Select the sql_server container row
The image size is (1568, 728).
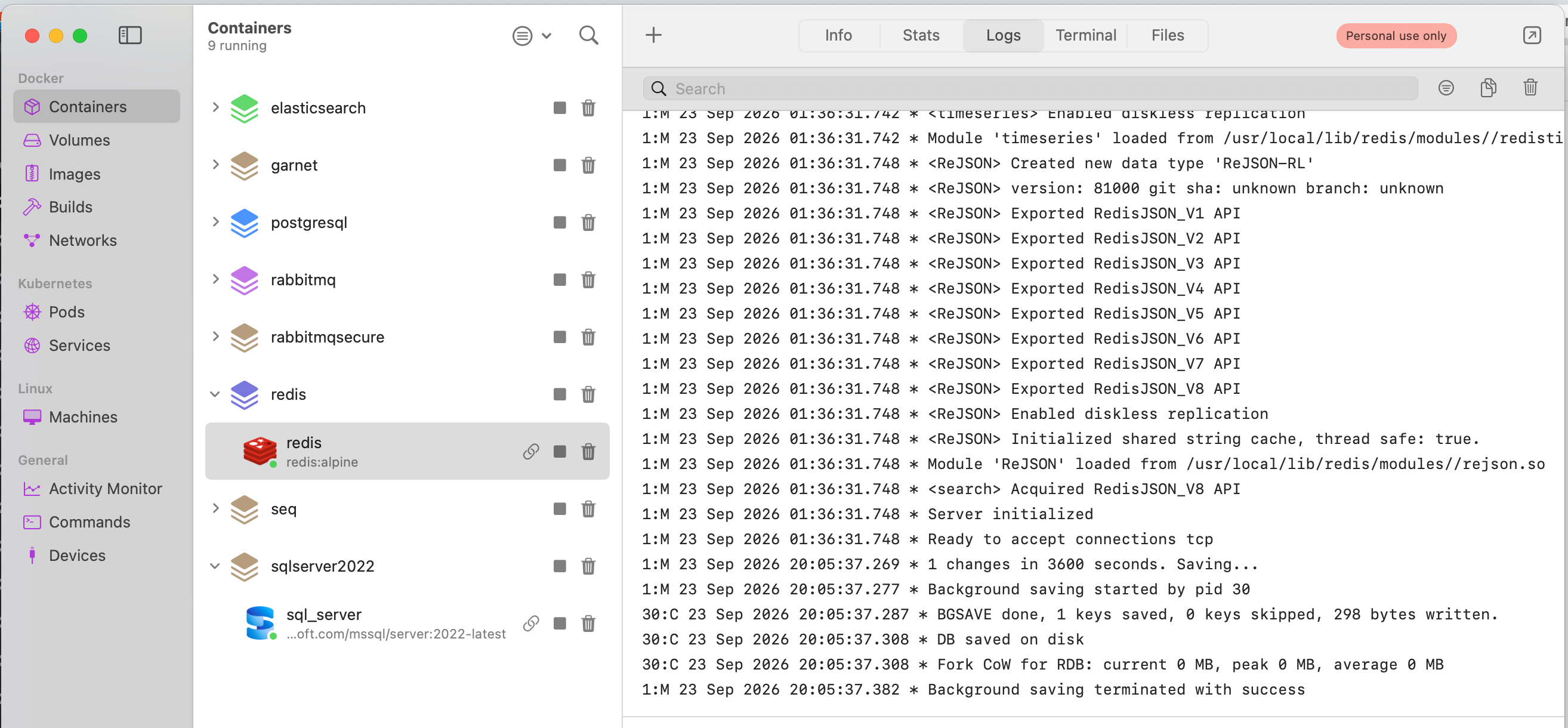pos(408,623)
